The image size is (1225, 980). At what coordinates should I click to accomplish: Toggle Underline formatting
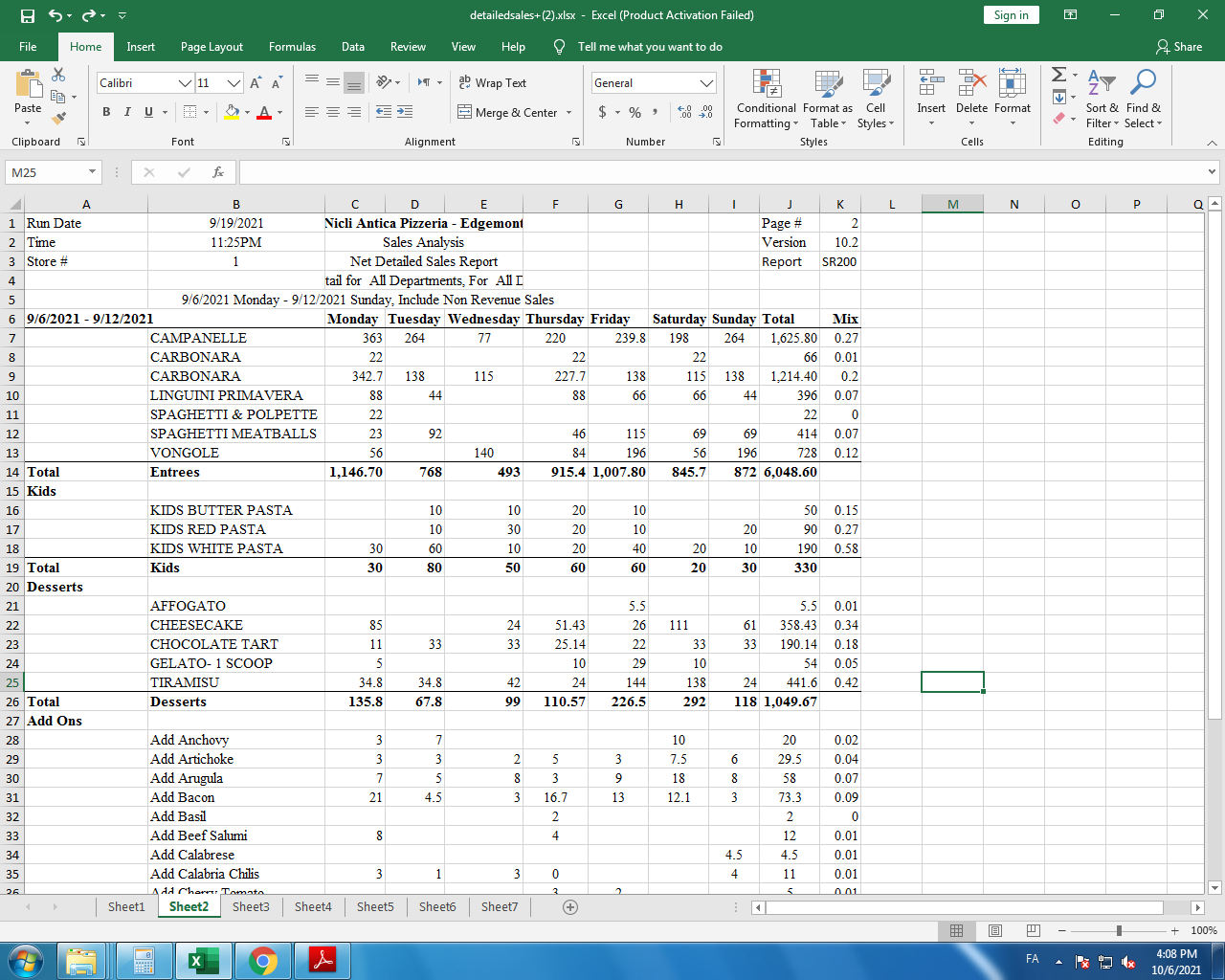click(148, 112)
